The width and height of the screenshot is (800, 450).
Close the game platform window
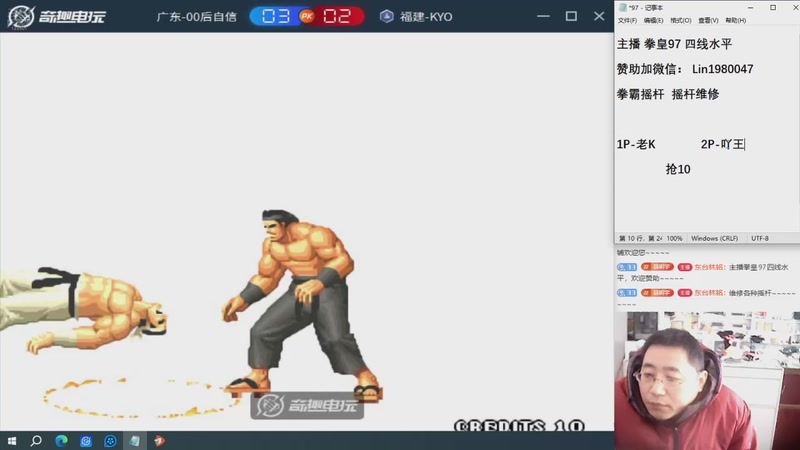pos(599,16)
